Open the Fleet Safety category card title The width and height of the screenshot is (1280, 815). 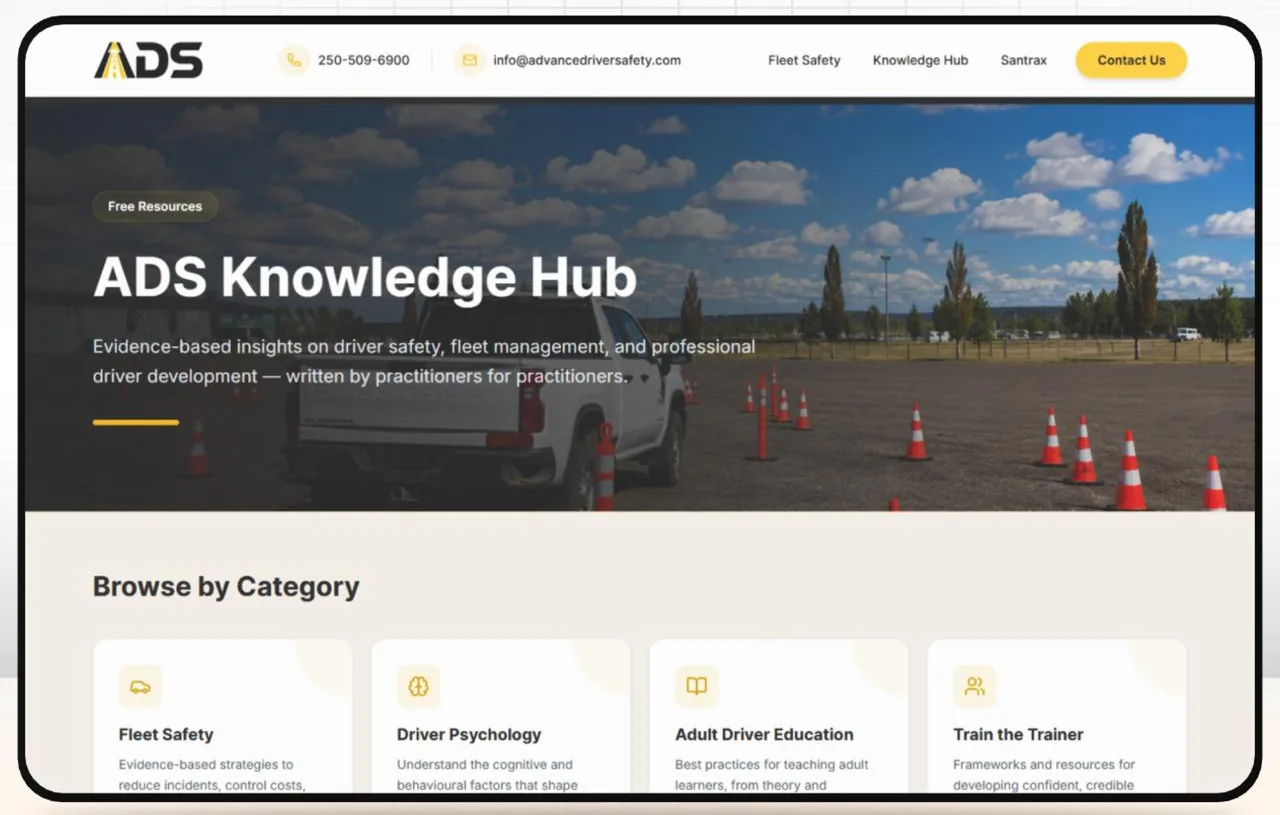point(166,734)
